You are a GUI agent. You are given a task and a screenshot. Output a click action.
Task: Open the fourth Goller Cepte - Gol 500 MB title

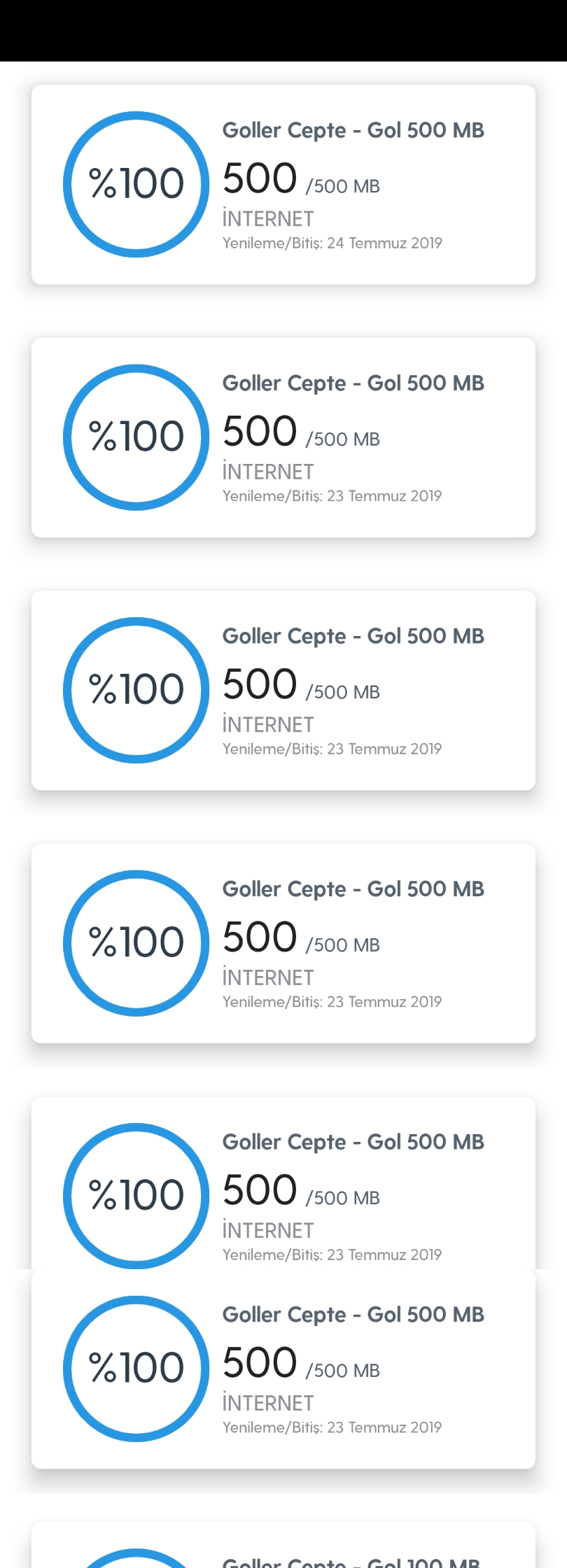coord(353,889)
